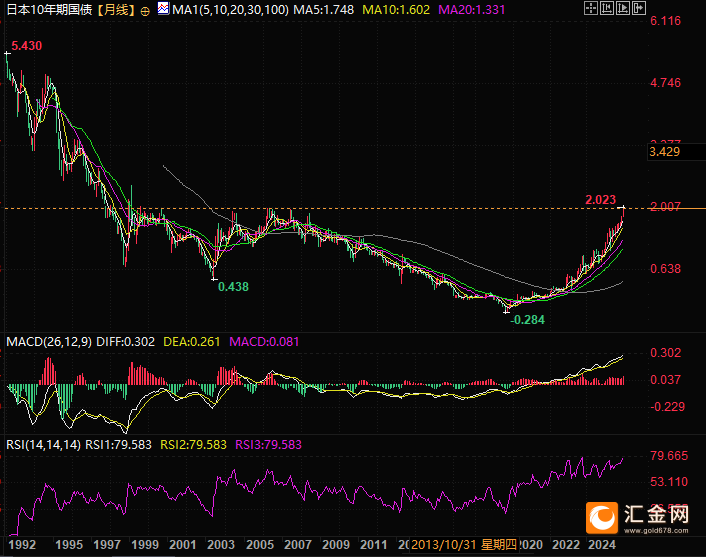Click the 1992 year label
The image size is (706, 557).
pyautogui.click(x=22, y=545)
